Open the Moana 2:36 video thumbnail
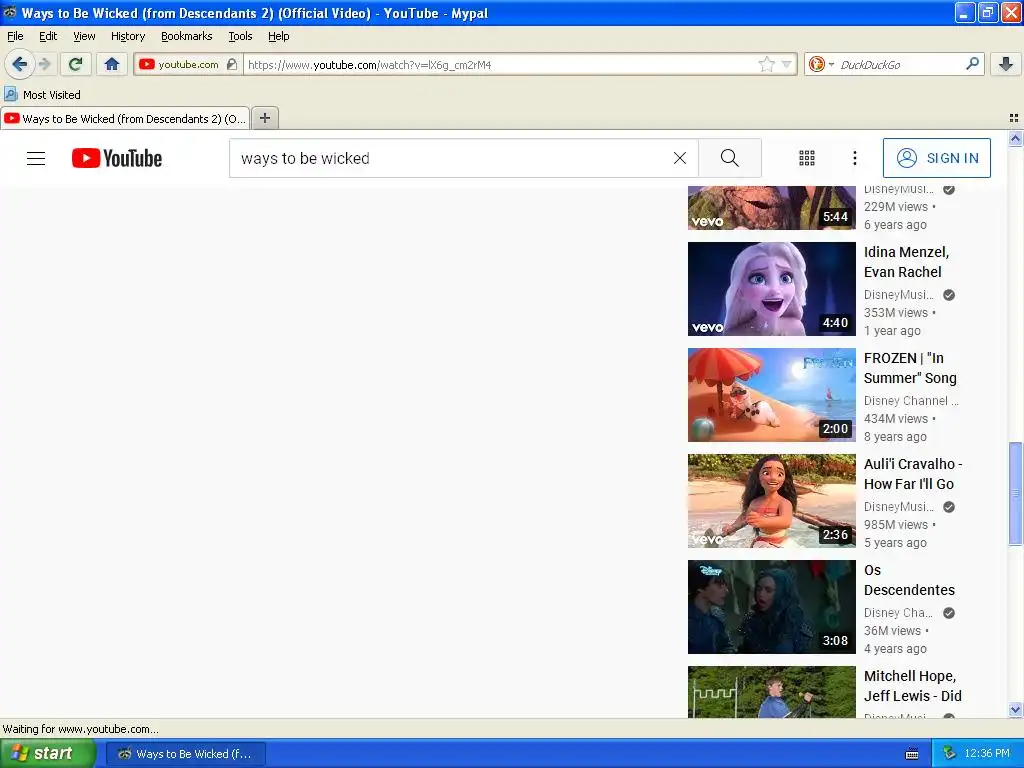The width and height of the screenshot is (1024, 768). click(772, 501)
